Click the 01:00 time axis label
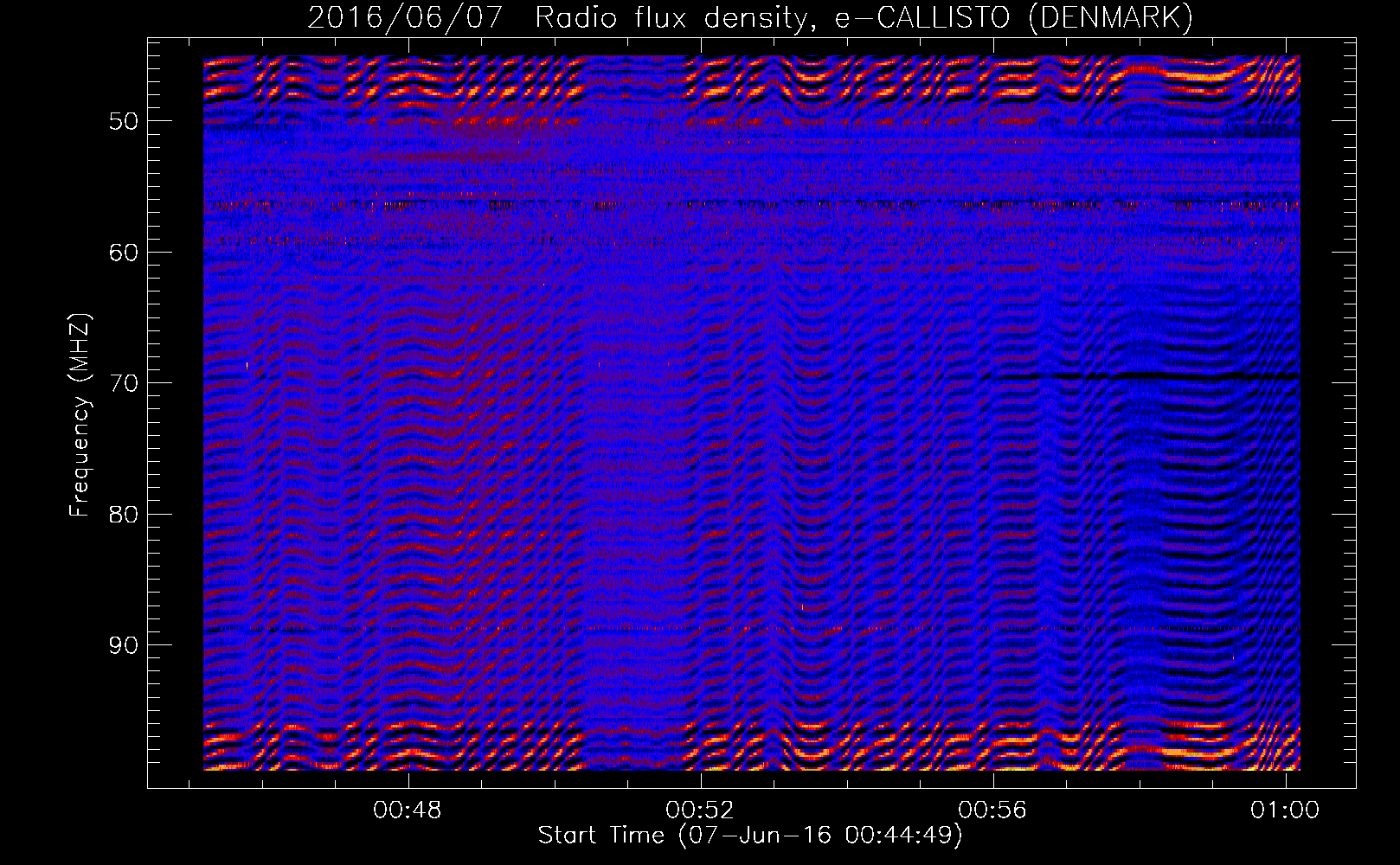1400x865 pixels. click(x=1285, y=810)
